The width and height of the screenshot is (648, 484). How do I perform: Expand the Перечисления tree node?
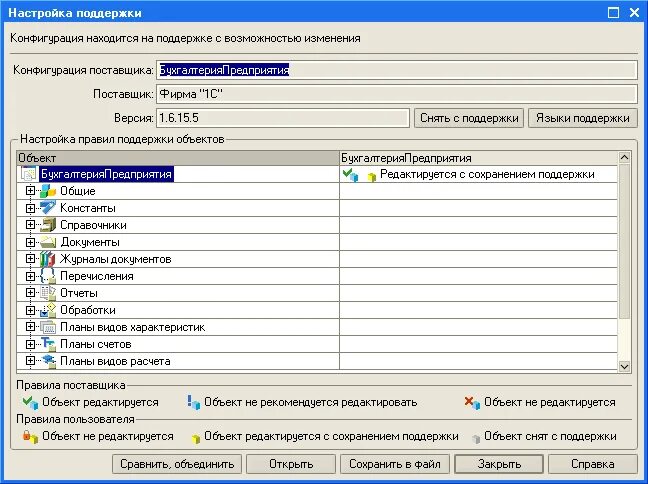click(30, 276)
